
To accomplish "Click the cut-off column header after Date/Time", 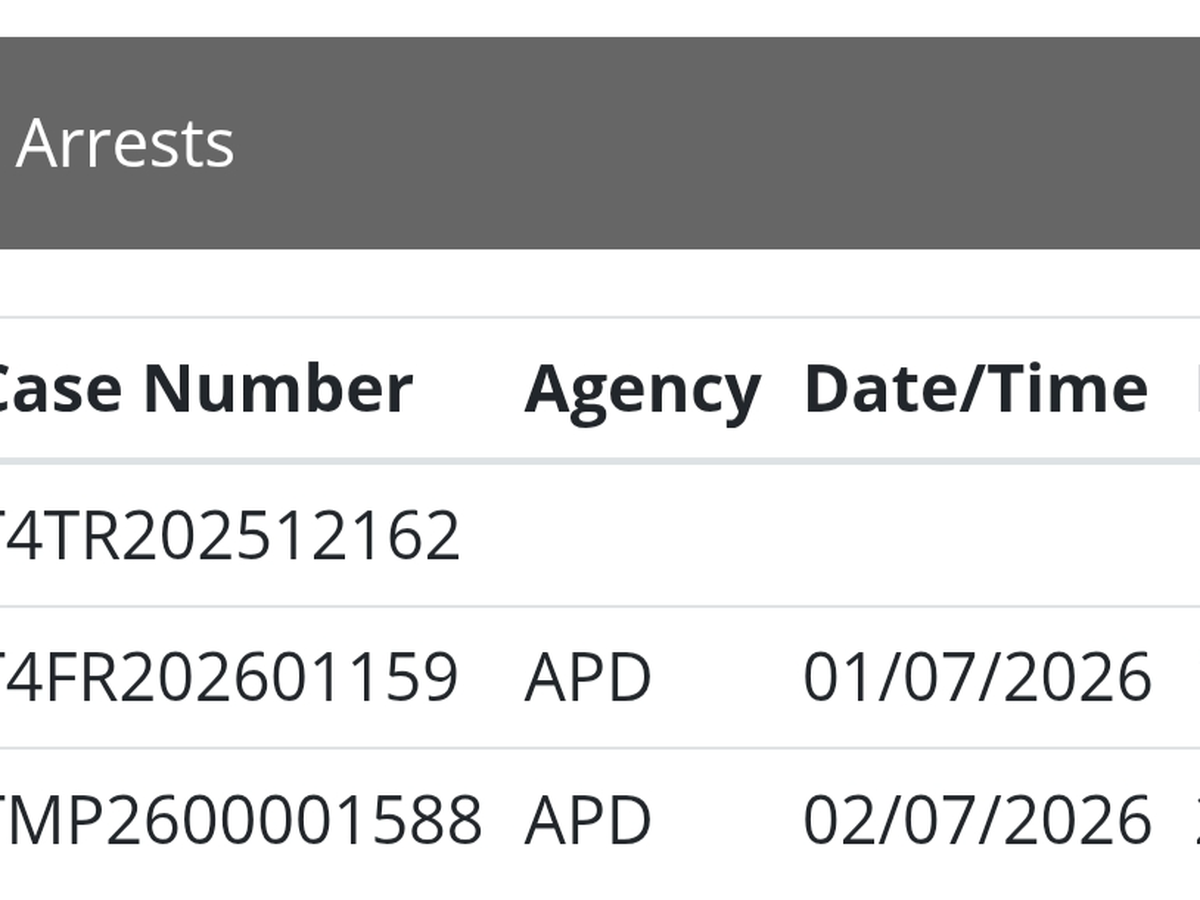I will (x=1195, y=388).
